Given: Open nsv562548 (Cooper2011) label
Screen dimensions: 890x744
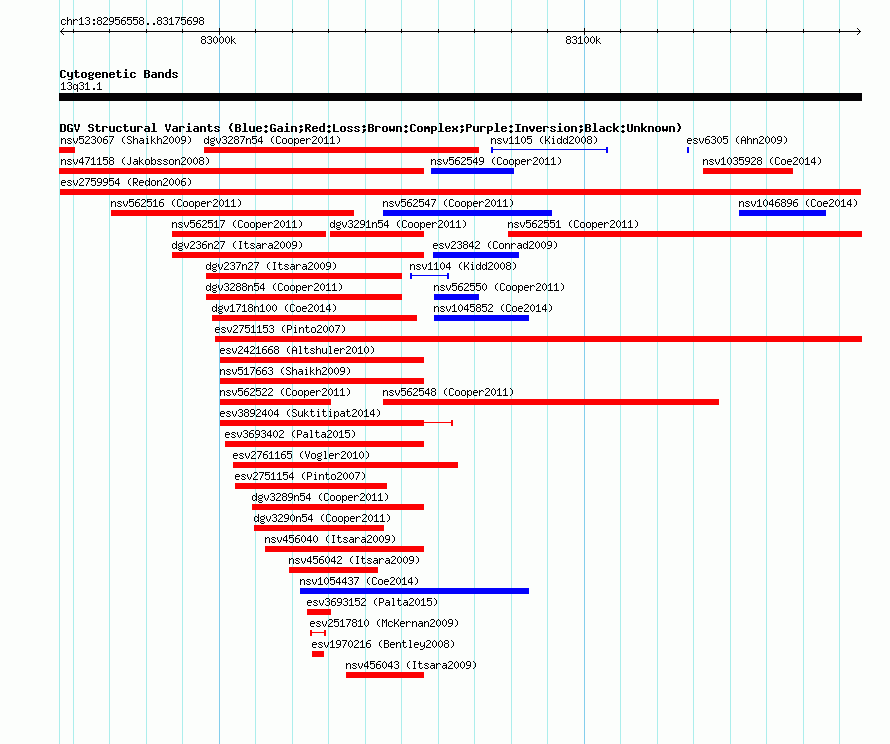Looking at the screenshot, I should 448,392.
